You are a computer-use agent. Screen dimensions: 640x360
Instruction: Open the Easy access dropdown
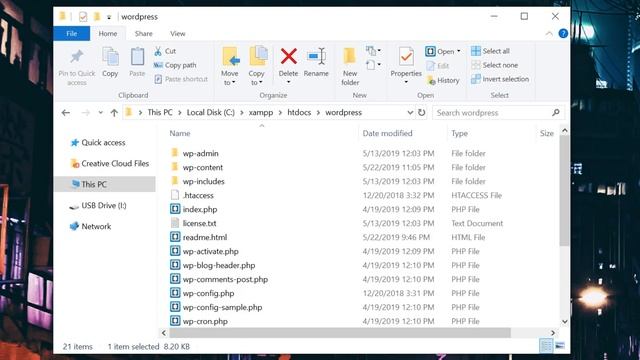pos(373,64)
